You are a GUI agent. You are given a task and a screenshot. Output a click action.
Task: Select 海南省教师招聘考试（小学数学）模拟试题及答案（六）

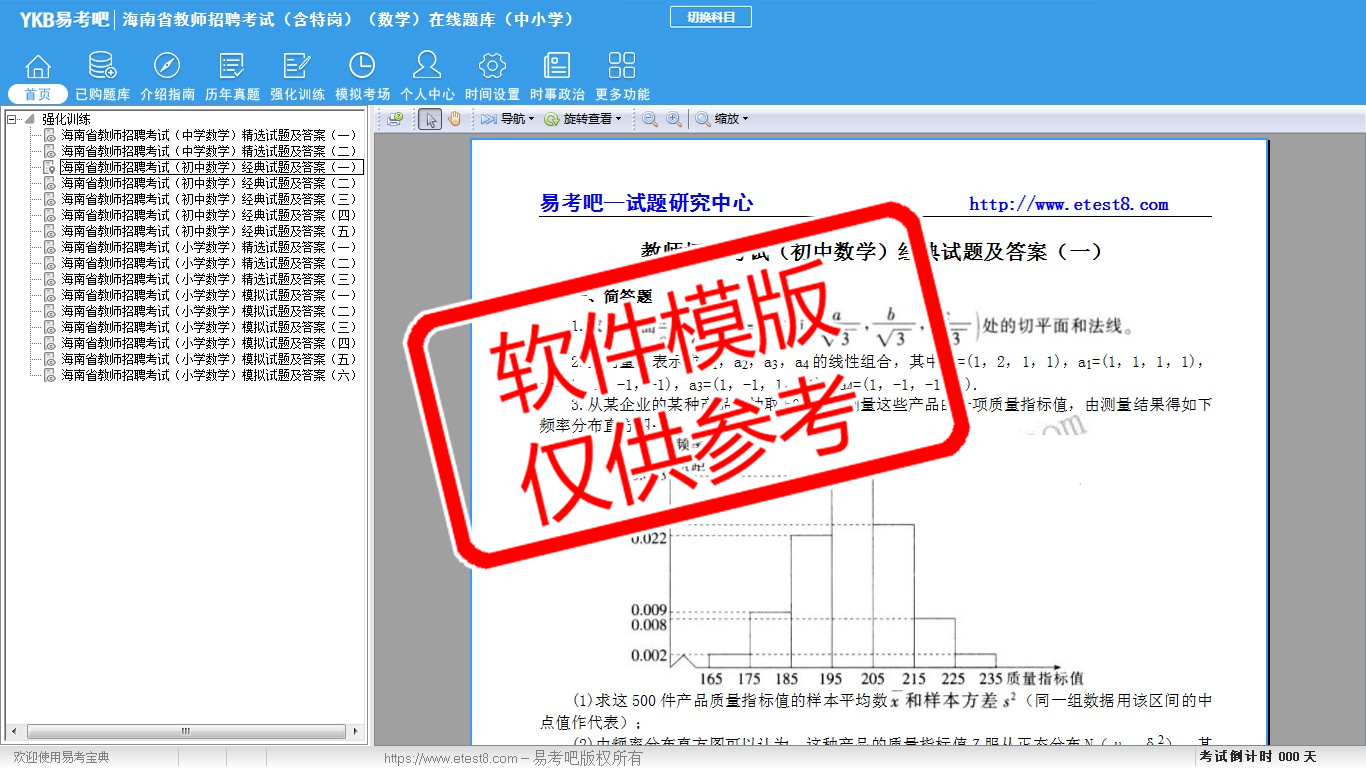pyautogui.click(x=209, y=375)
